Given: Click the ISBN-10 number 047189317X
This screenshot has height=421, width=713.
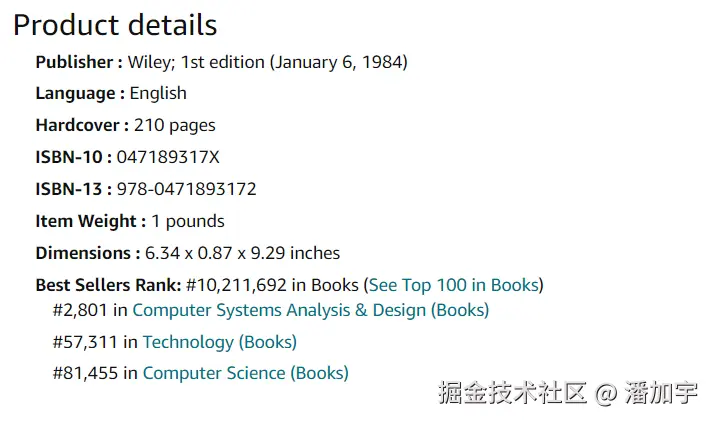Looking at the screenshot, I should [168, 157].
